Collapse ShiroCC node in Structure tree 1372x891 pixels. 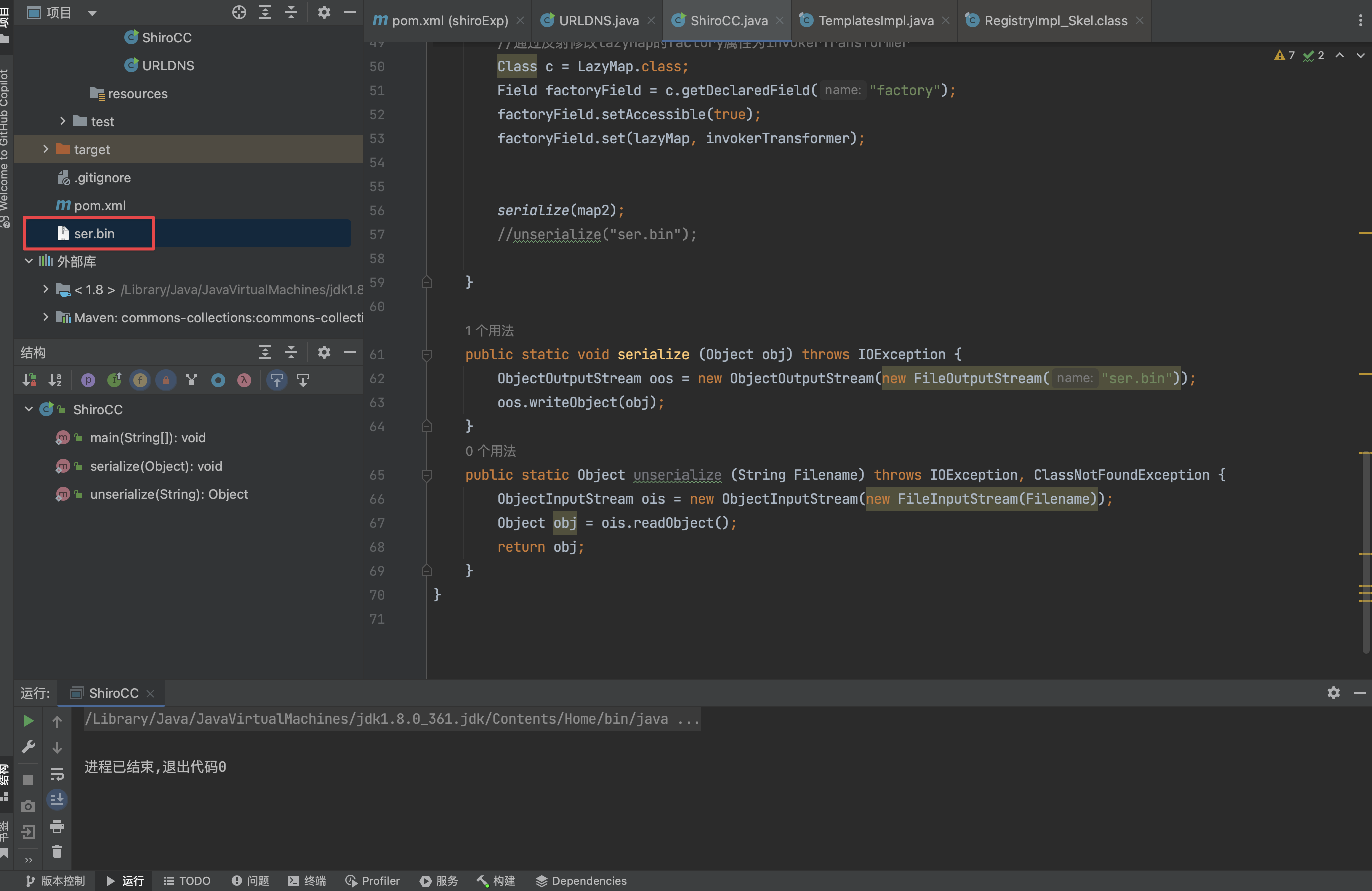tap(28, 409)
